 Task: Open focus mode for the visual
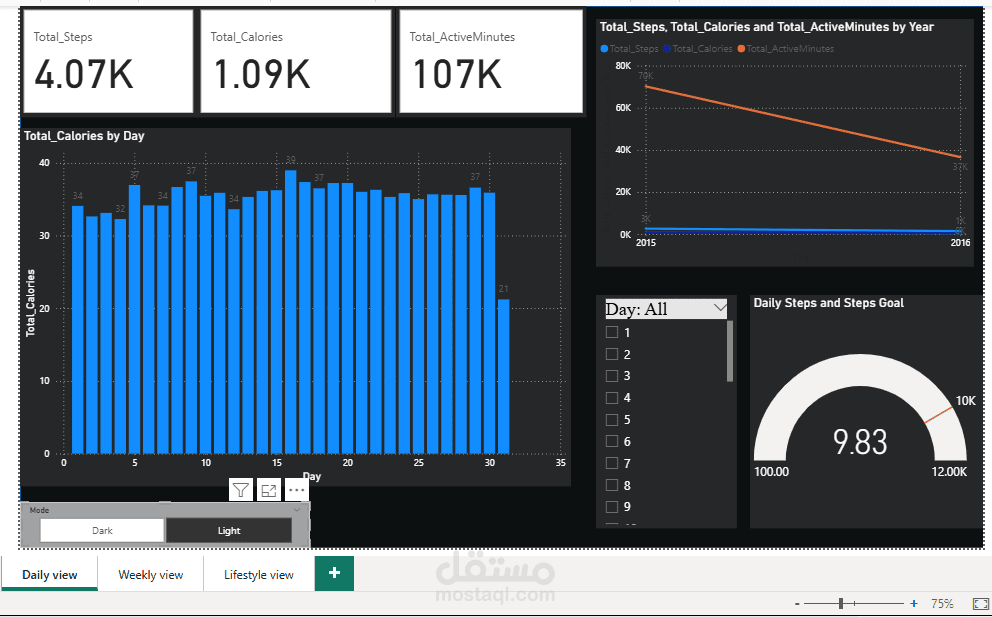click(268, 489)
